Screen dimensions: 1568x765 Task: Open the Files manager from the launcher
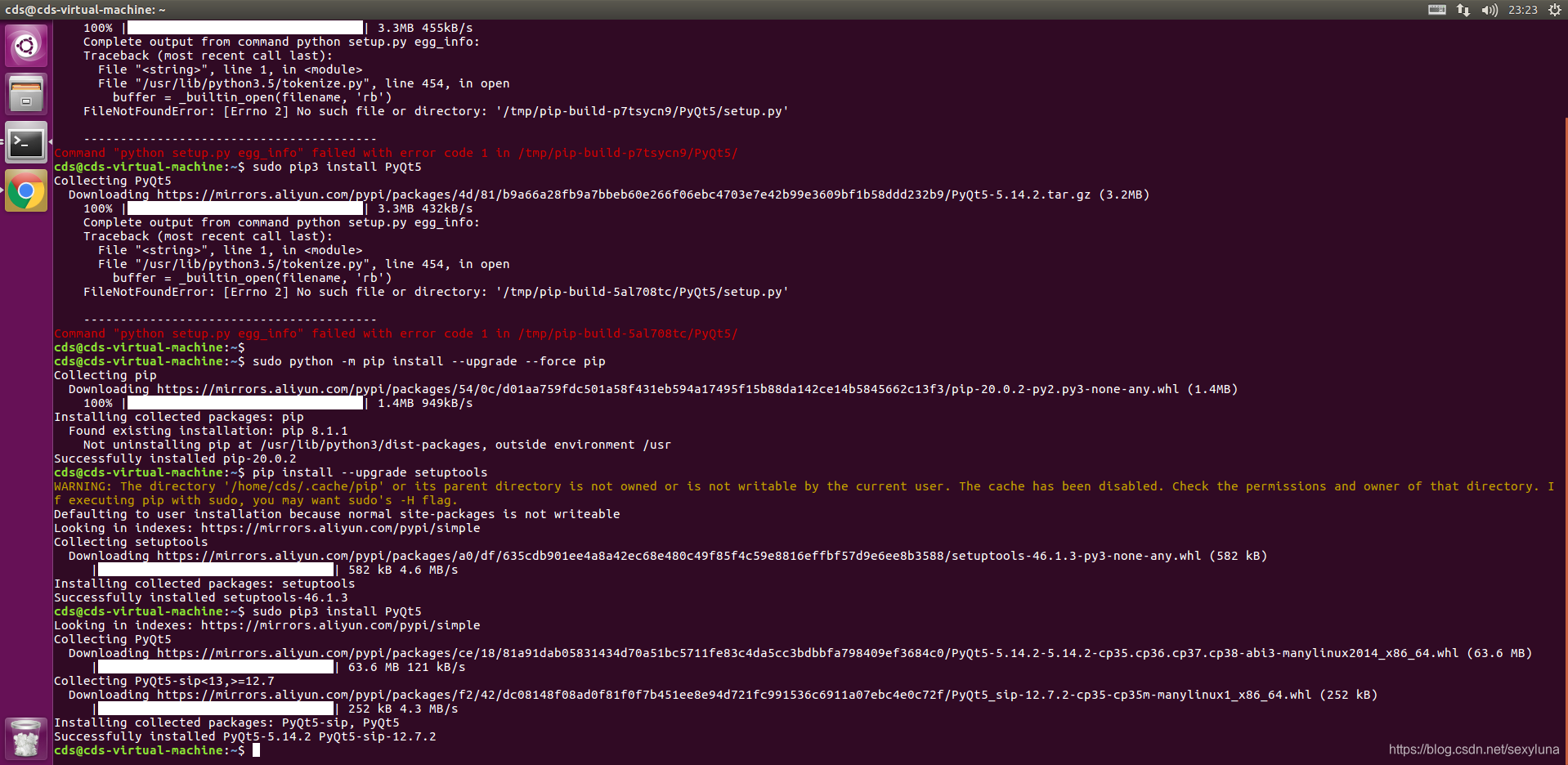tap(26, 94)
